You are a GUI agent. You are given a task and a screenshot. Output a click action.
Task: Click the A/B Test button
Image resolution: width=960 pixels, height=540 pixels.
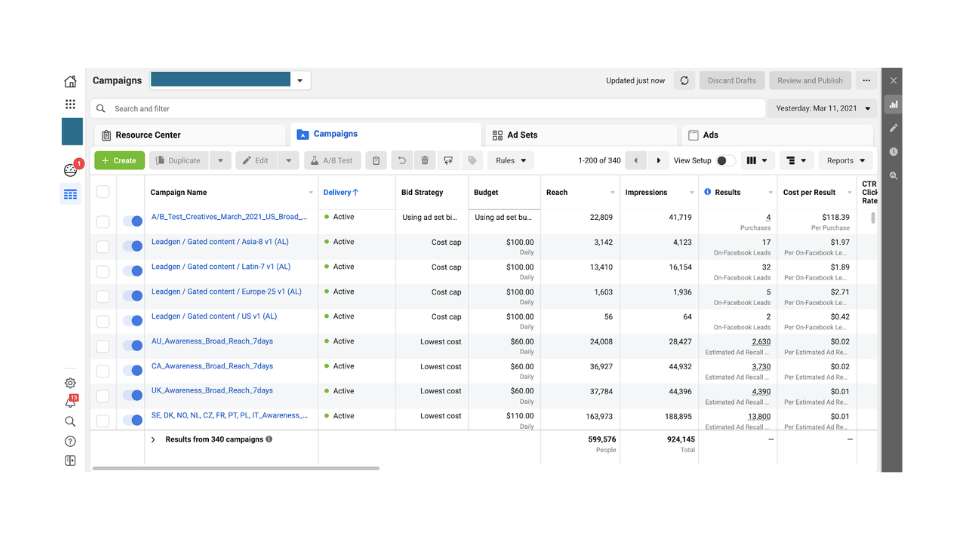pos(332,160)
